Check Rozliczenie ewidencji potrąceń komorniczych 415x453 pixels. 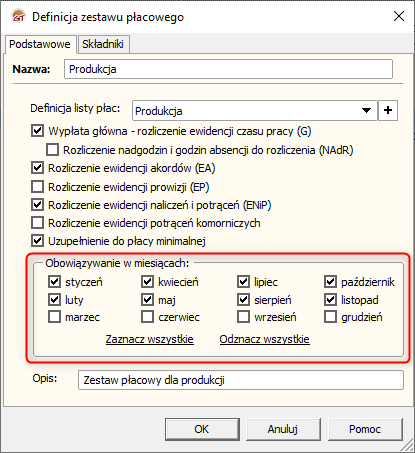(x=37, y=222)
